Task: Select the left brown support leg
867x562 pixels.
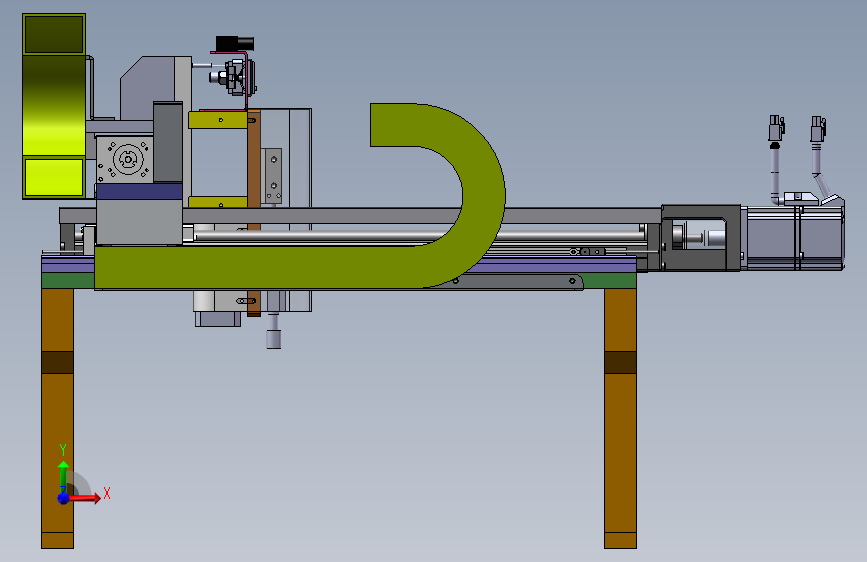Action: 58,418
